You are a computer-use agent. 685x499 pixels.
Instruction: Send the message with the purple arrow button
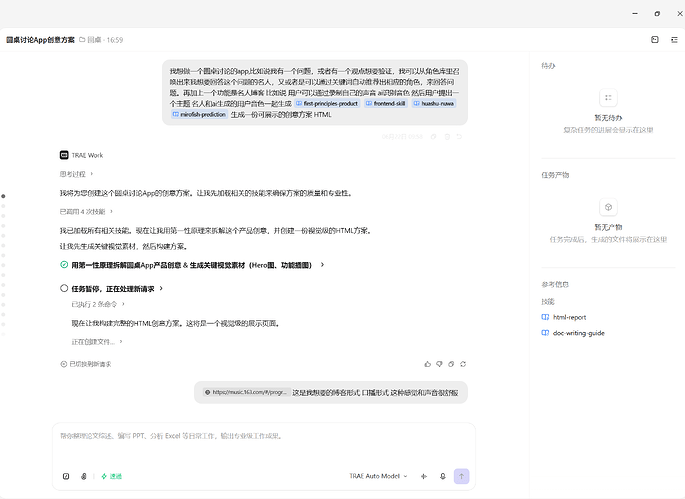[x=461, y=476]
